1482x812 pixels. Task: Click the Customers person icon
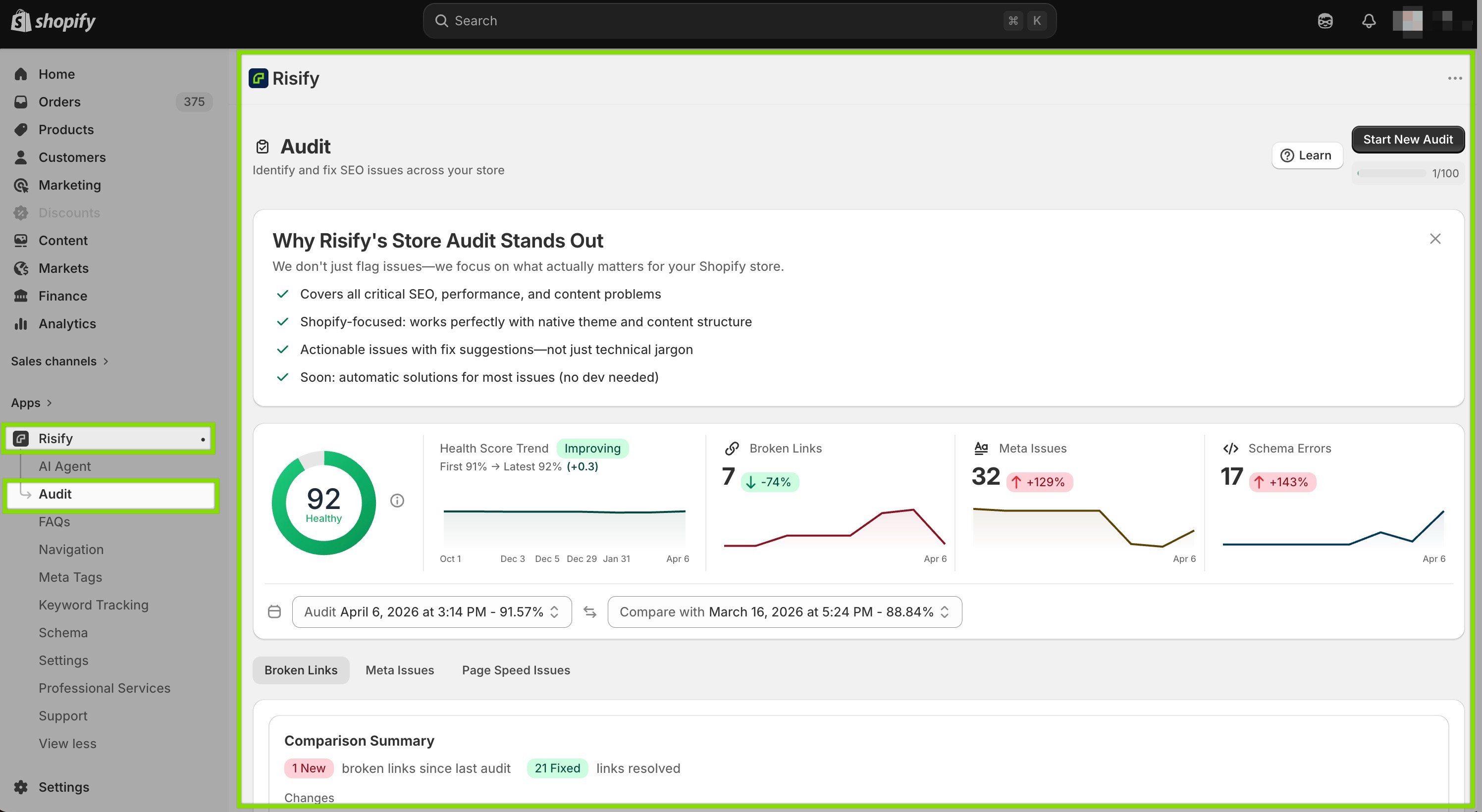coord(21,157)
